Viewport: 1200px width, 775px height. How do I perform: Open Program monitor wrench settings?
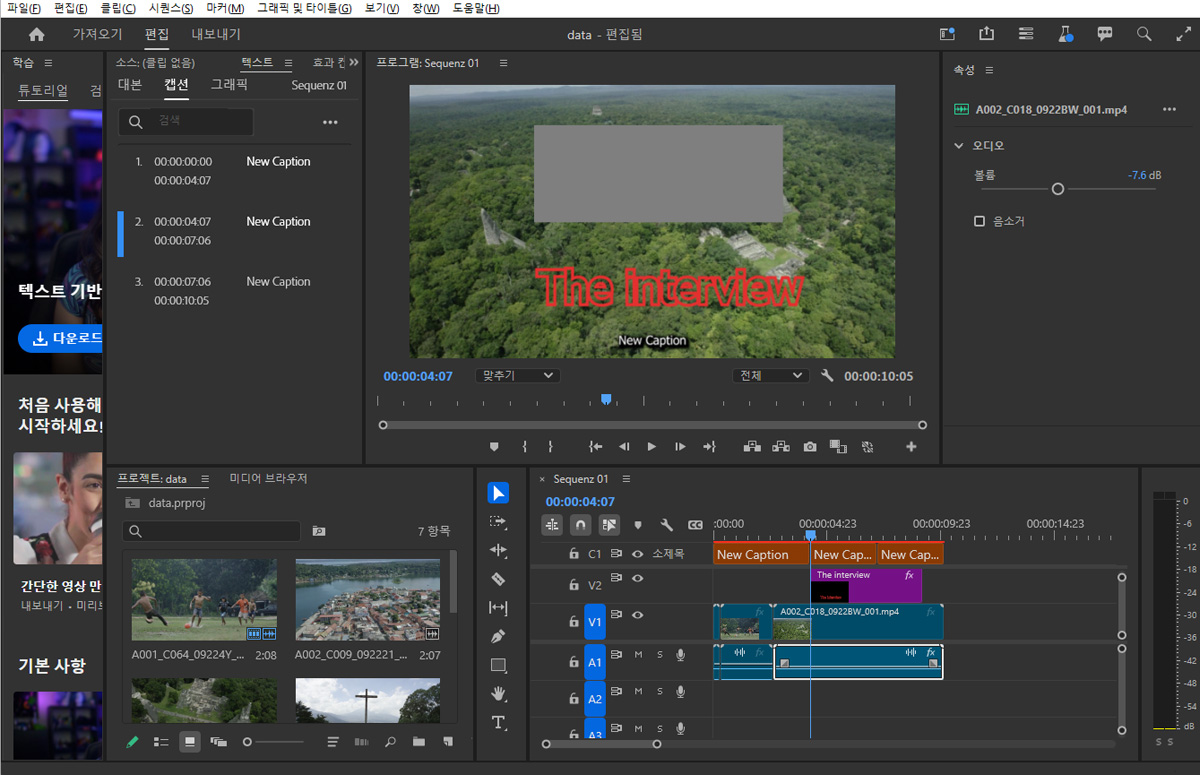(x=827, y=376)
